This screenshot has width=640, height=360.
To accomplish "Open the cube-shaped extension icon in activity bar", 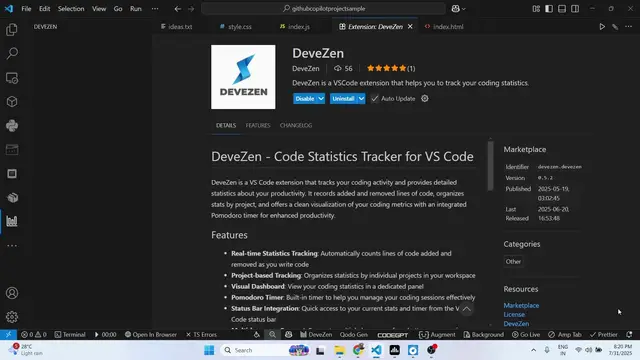I will click(x=12, y=101).
